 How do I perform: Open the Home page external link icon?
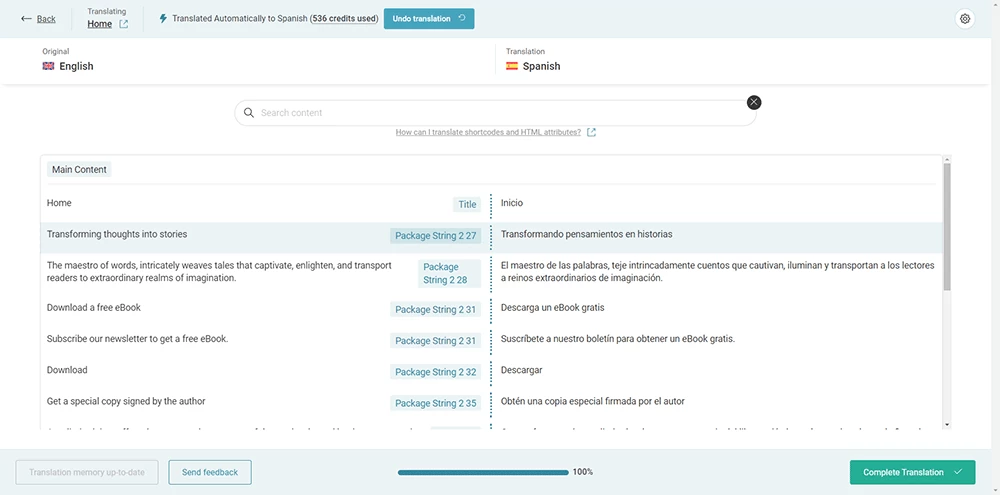[x=124, y=24]
